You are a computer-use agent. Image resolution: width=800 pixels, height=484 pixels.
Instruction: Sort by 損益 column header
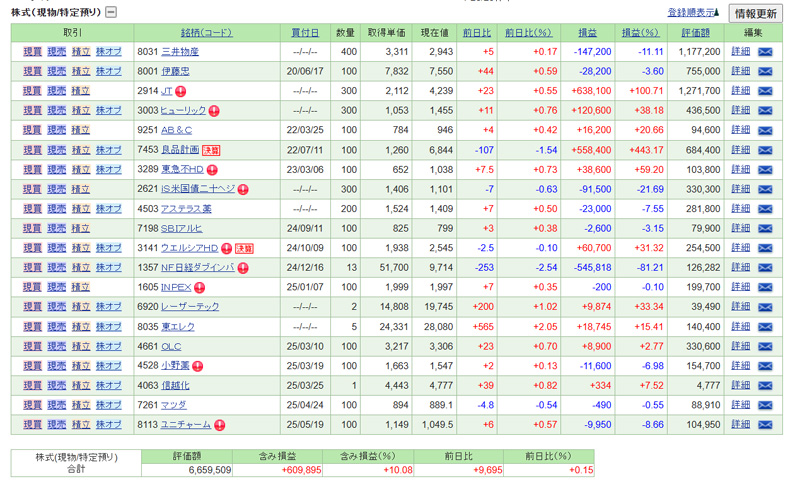point(587,33)
